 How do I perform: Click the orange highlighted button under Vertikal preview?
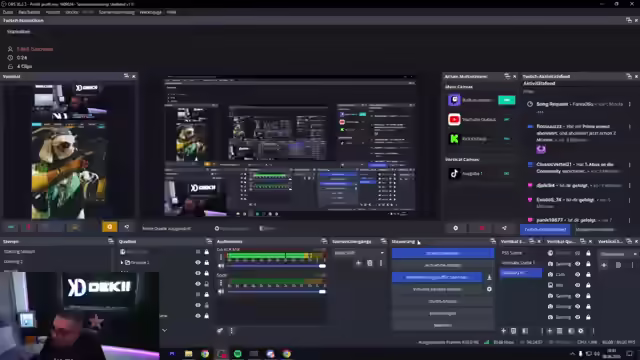[x=109, y=227]
